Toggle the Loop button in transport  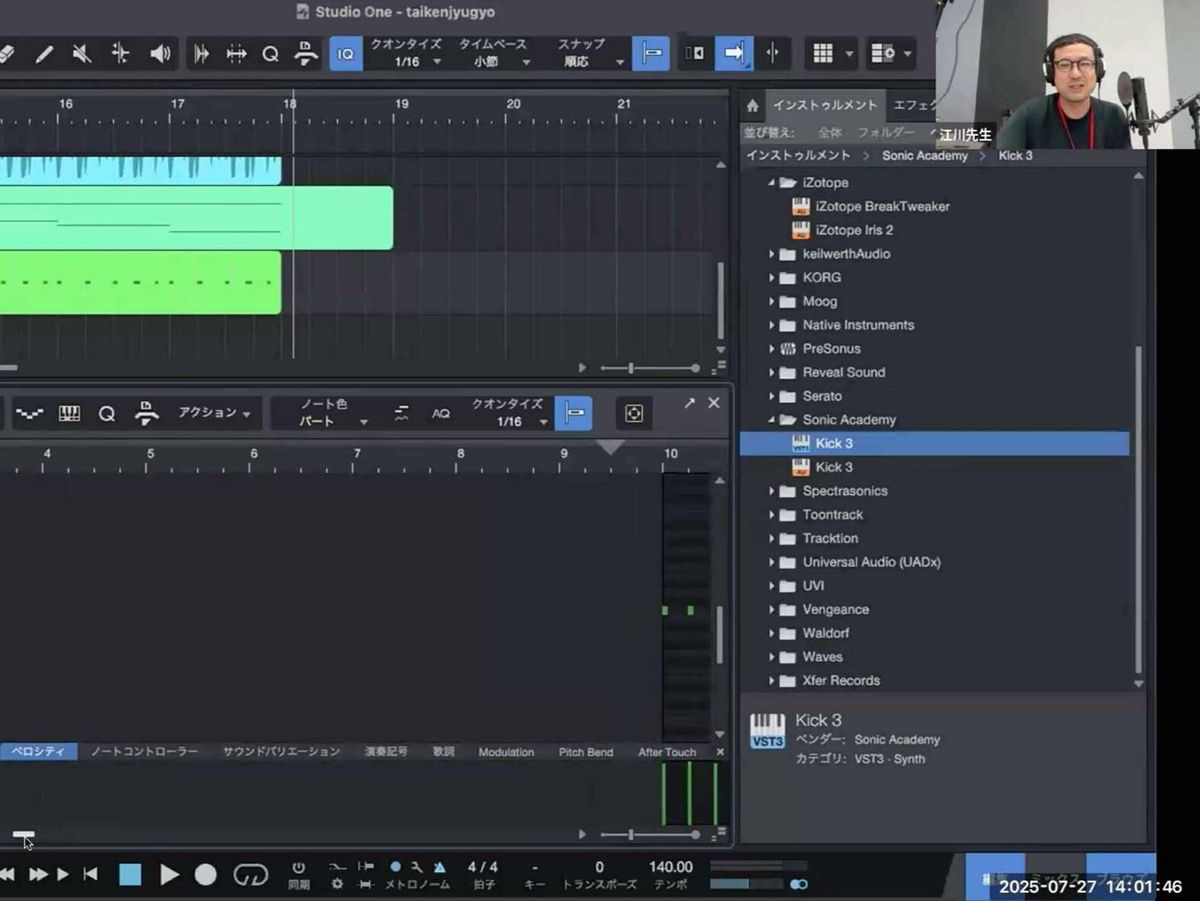tap(250, 875)
